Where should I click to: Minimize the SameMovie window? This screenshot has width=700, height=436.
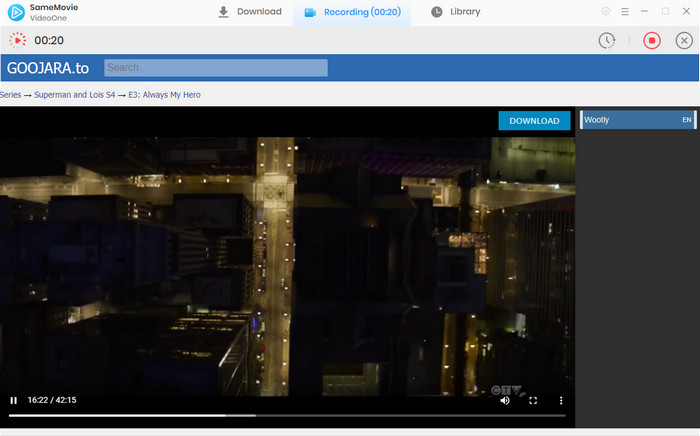(x=644, y=11)
